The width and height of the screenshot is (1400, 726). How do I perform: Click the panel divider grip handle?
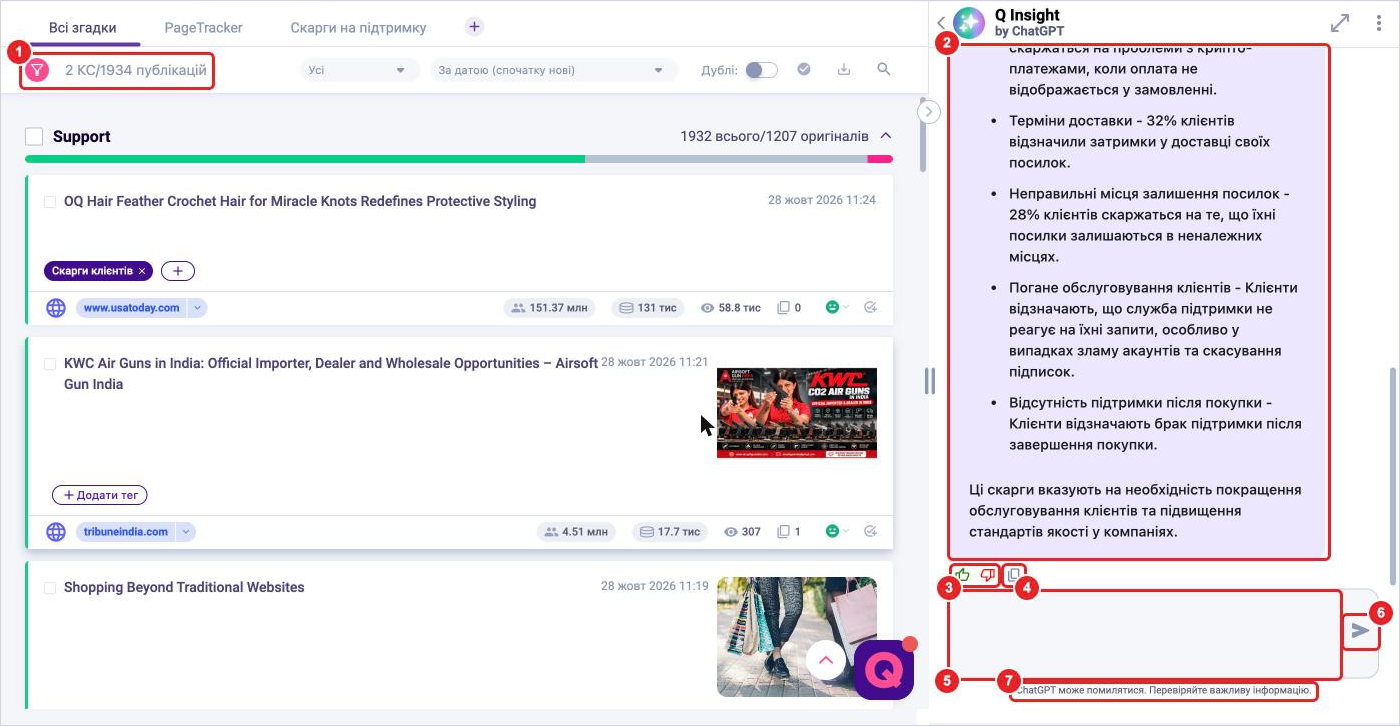point(930,380)
